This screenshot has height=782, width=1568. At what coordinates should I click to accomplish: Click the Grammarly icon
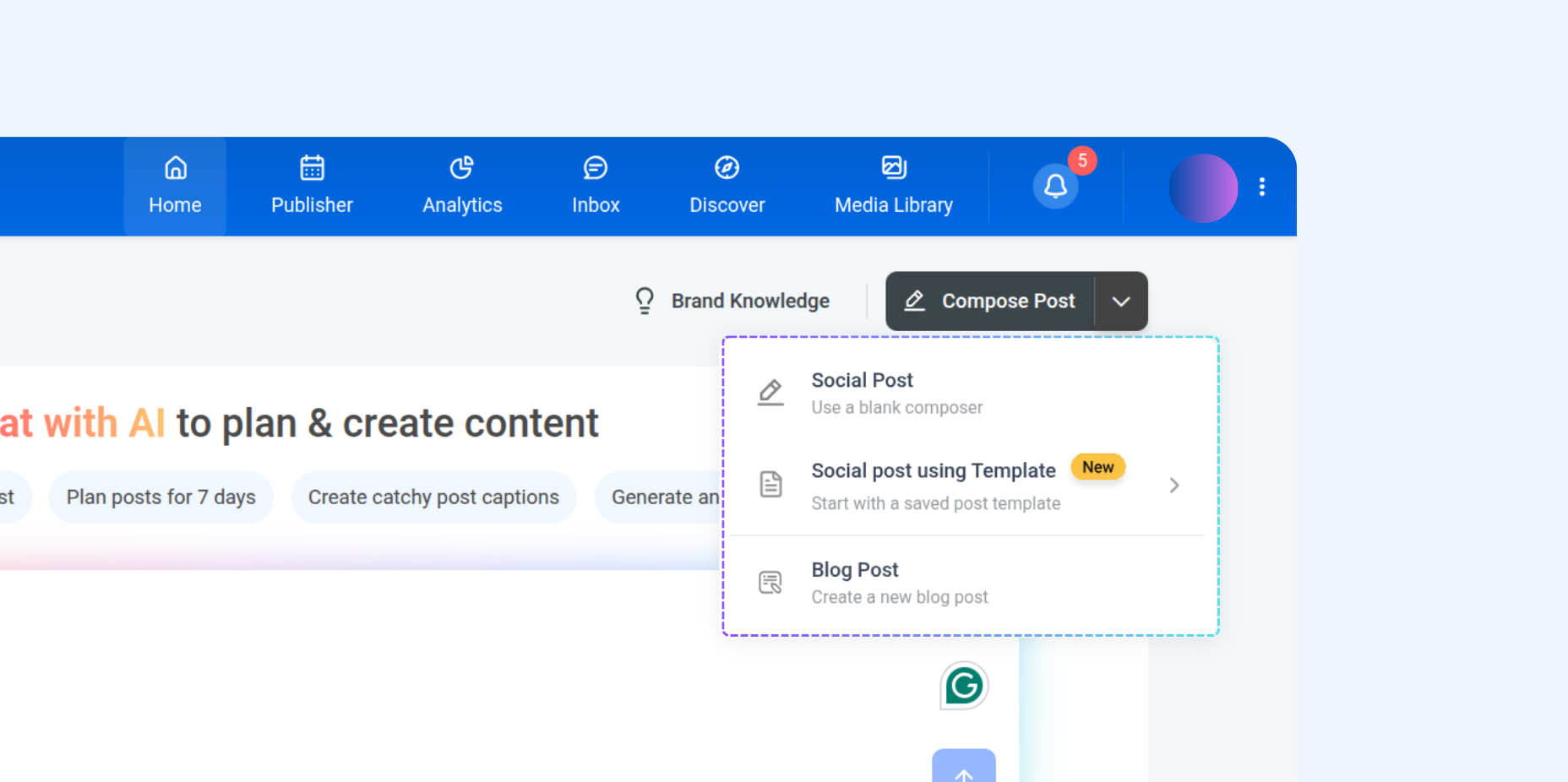coord(964,685)
